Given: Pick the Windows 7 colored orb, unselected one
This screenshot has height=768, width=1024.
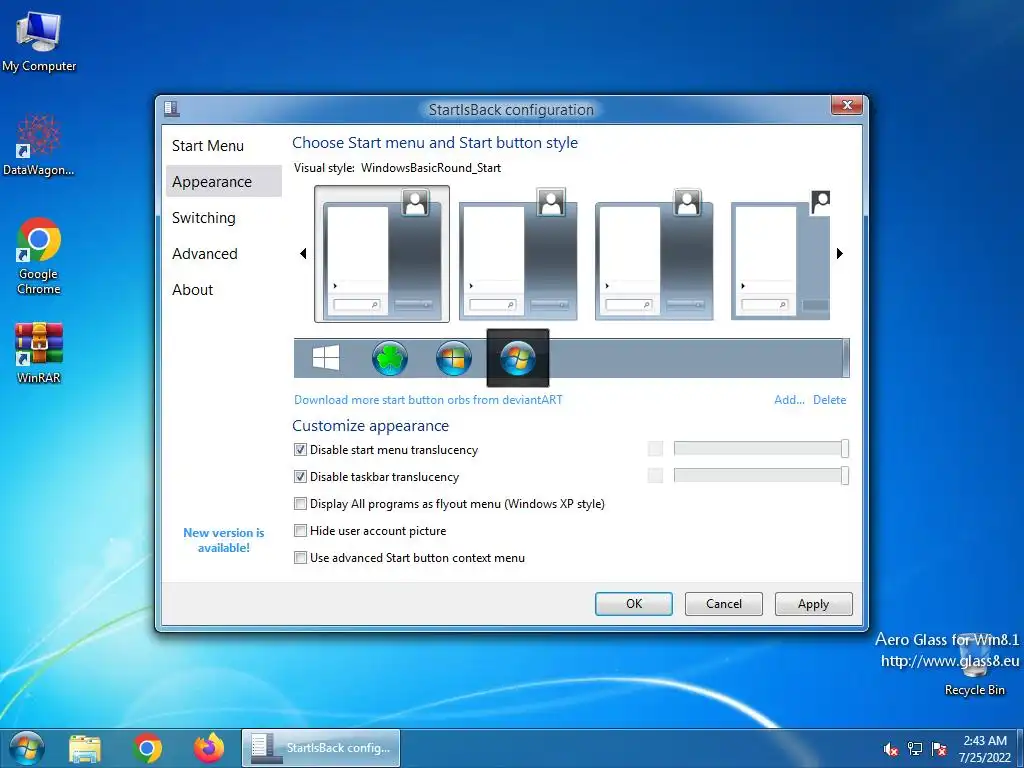Looking at the screenshot, I should point(454,358).
